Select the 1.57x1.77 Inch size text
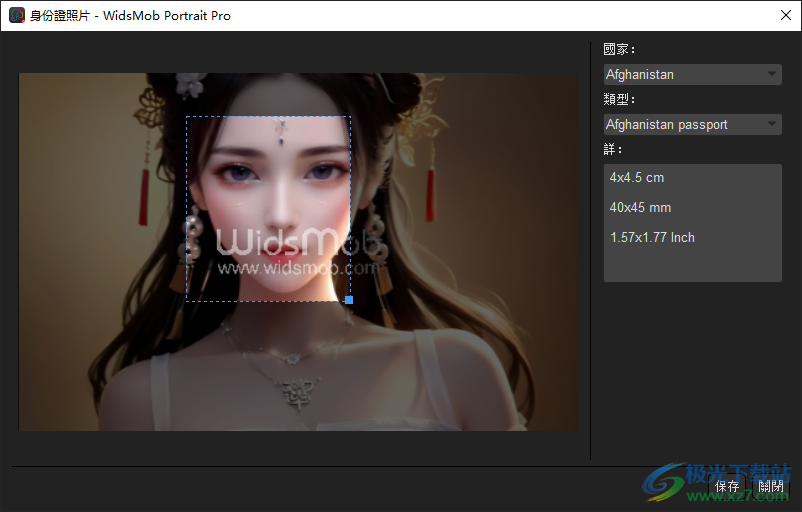 pyautogui.click(x=652, y=237)
